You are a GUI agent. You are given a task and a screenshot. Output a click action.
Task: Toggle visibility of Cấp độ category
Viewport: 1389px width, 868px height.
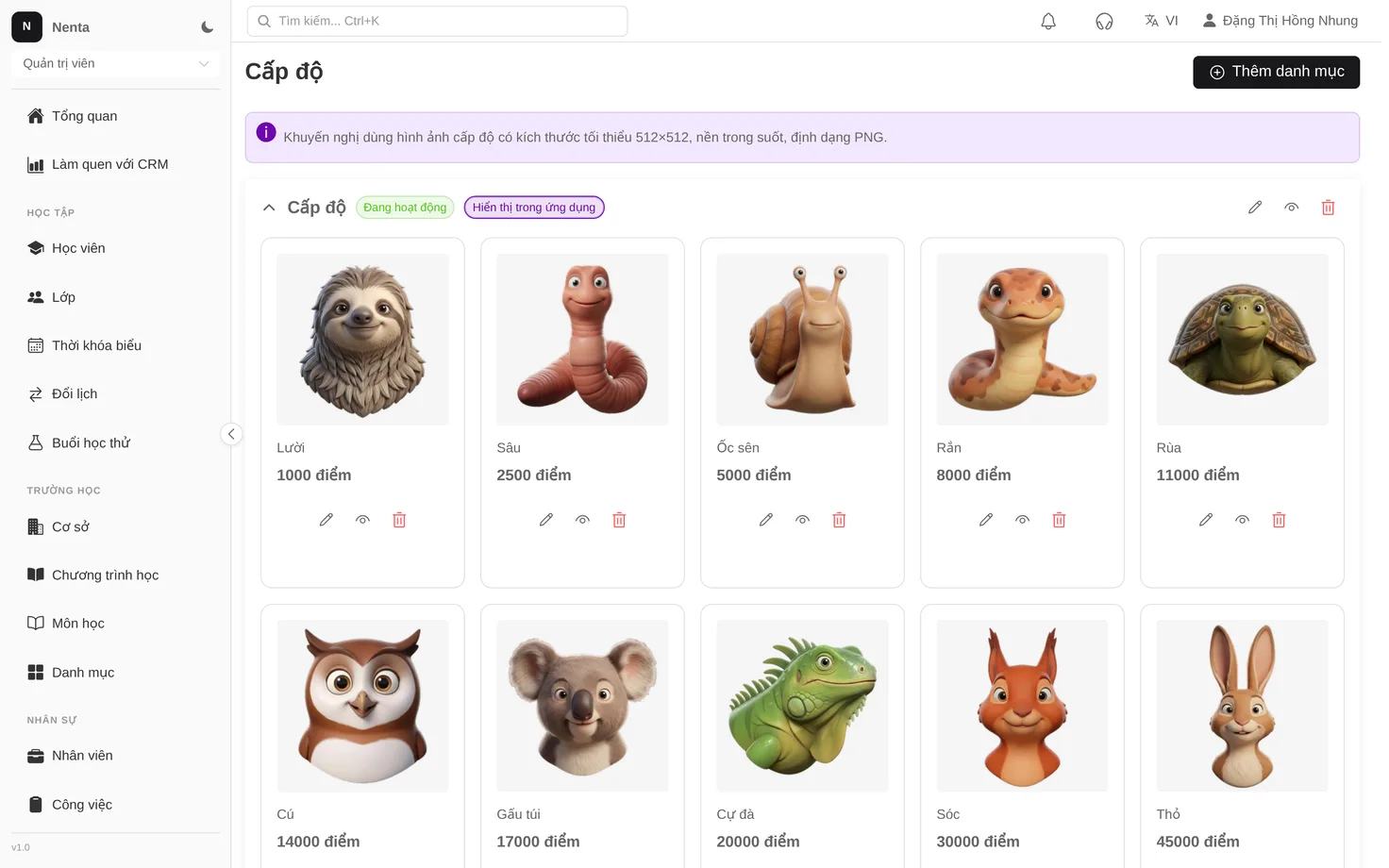tap(1292, 208)
